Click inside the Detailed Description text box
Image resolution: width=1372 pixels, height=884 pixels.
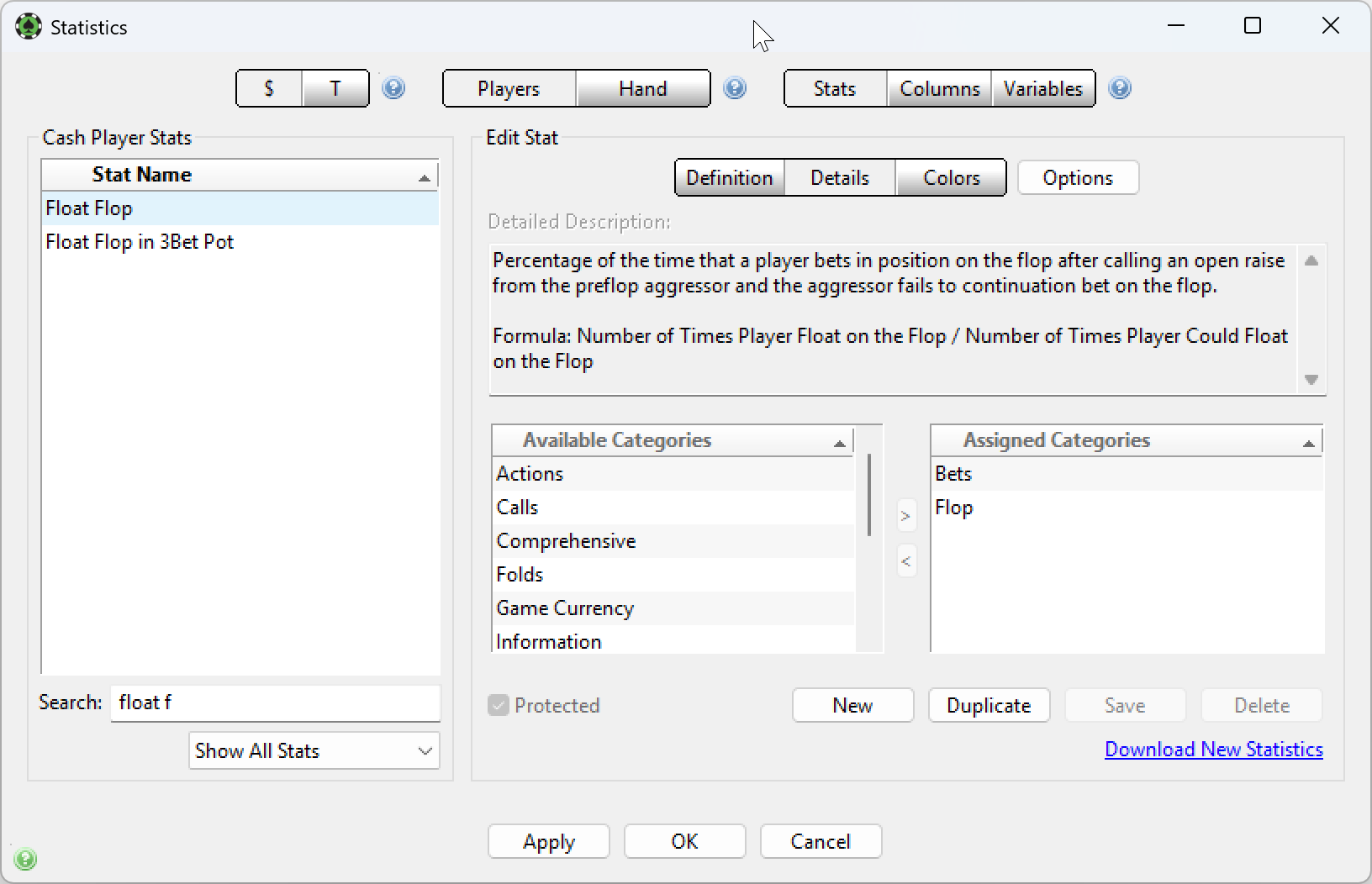893,319
